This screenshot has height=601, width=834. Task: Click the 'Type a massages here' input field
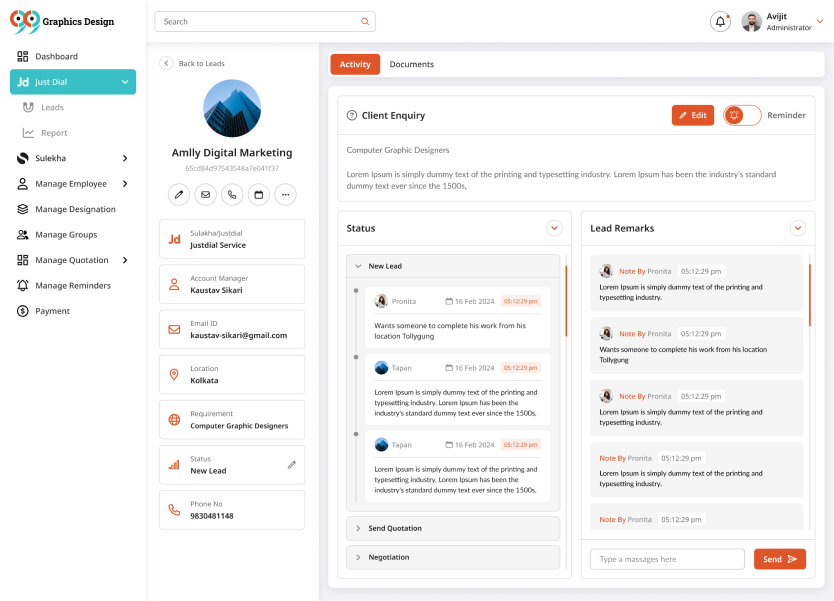[667, 559]
